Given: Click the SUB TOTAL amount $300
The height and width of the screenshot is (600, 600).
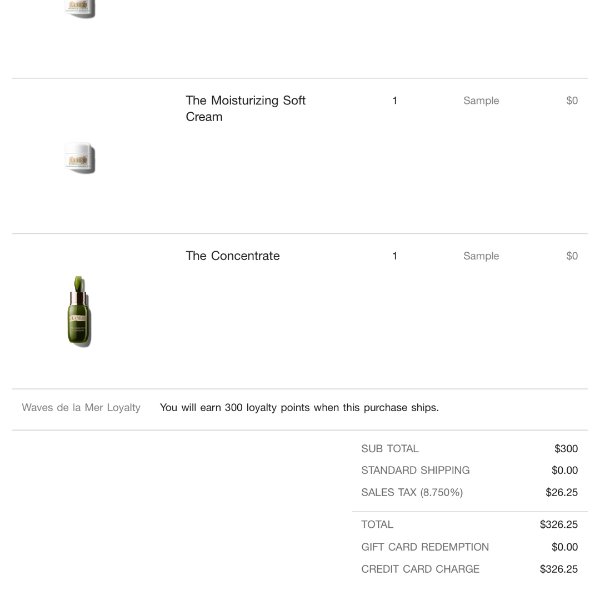Looking at the screenshot, I should [566, 448].
